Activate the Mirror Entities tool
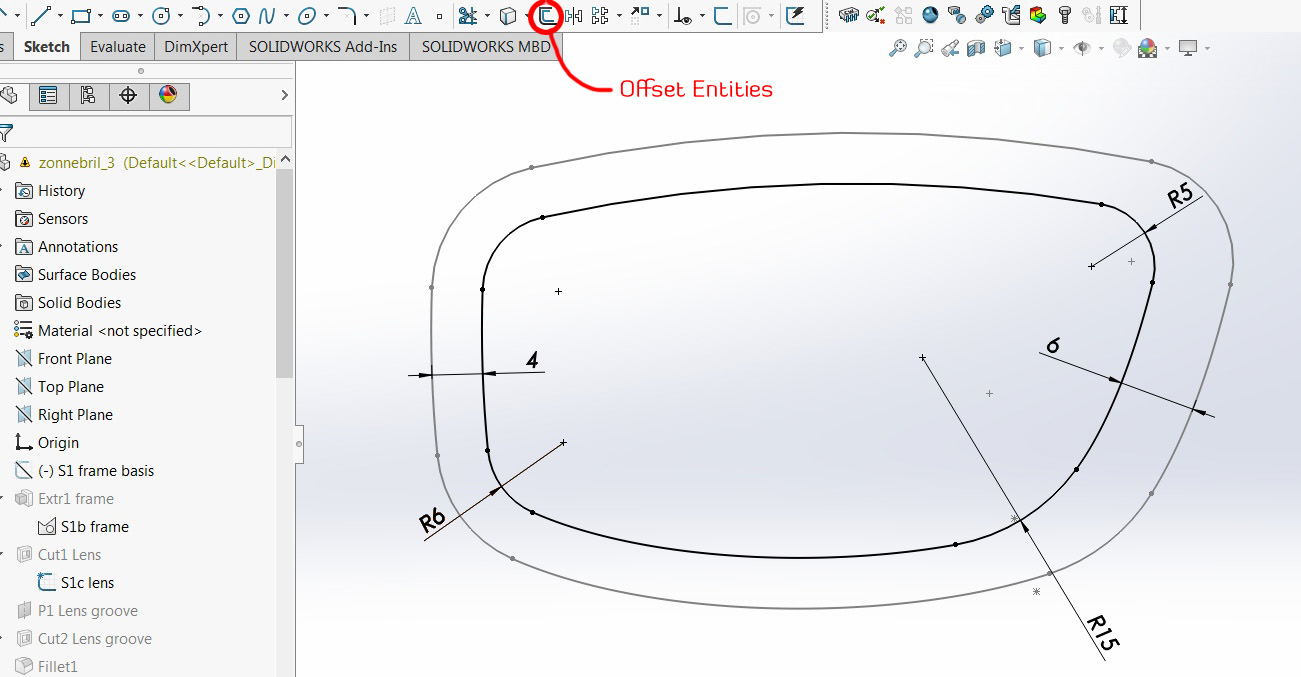The image size is (1301, 677). [x=574, y=15]
